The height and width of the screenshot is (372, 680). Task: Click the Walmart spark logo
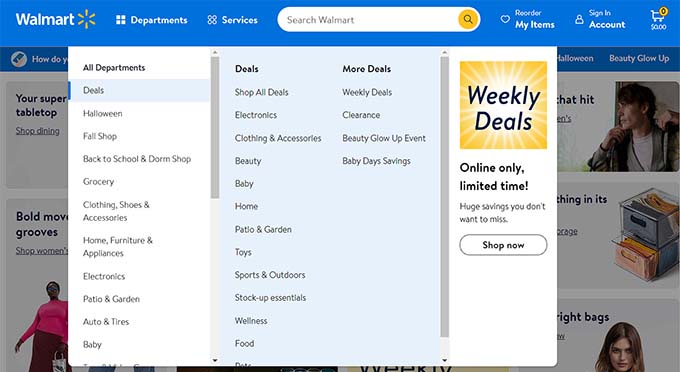point(86,19)
